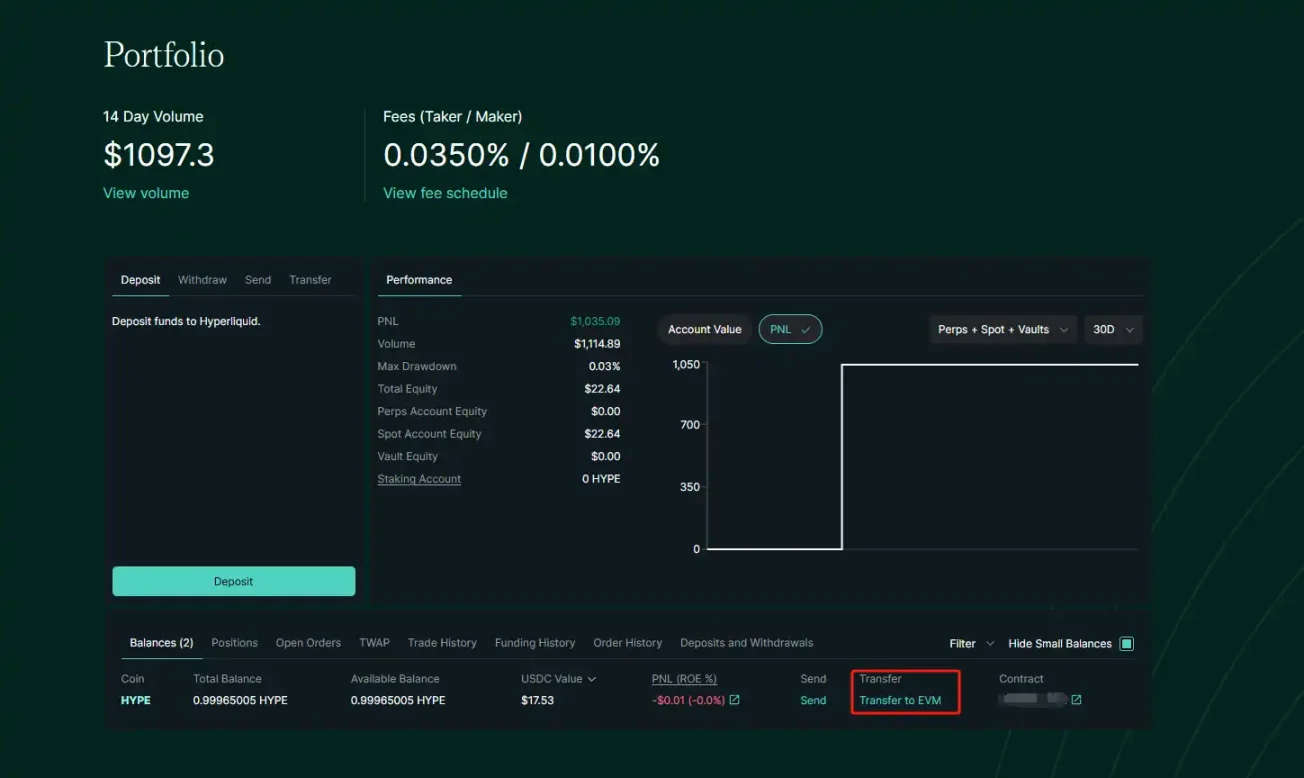Click Transfer to EVM link
The image size is (1304, 778).
pos(900,700)
